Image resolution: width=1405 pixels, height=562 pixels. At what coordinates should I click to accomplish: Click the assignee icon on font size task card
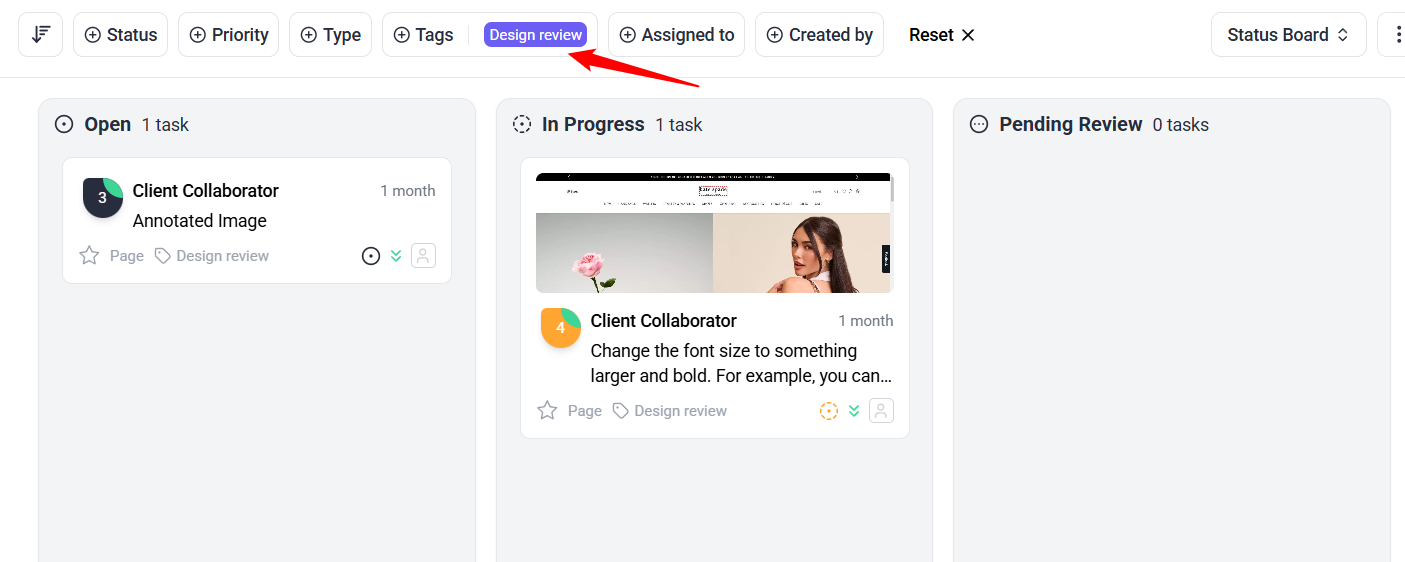(881, 411)
